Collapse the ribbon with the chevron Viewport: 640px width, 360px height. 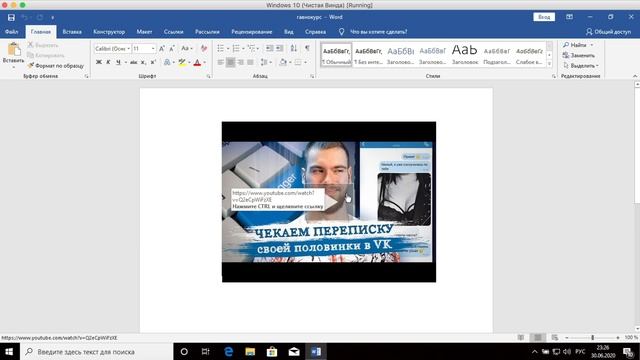635,76
